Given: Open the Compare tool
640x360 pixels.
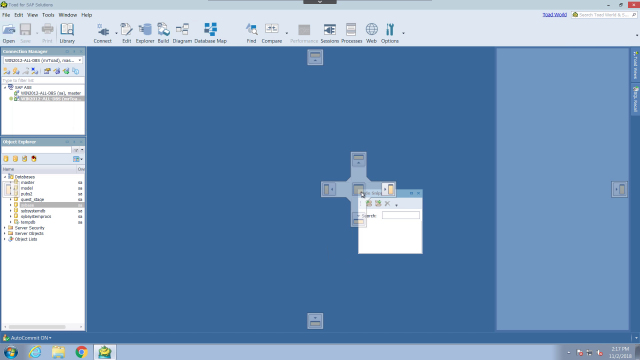Looking at the screenshot, I should pyautogui.click(x=272, y=33).
